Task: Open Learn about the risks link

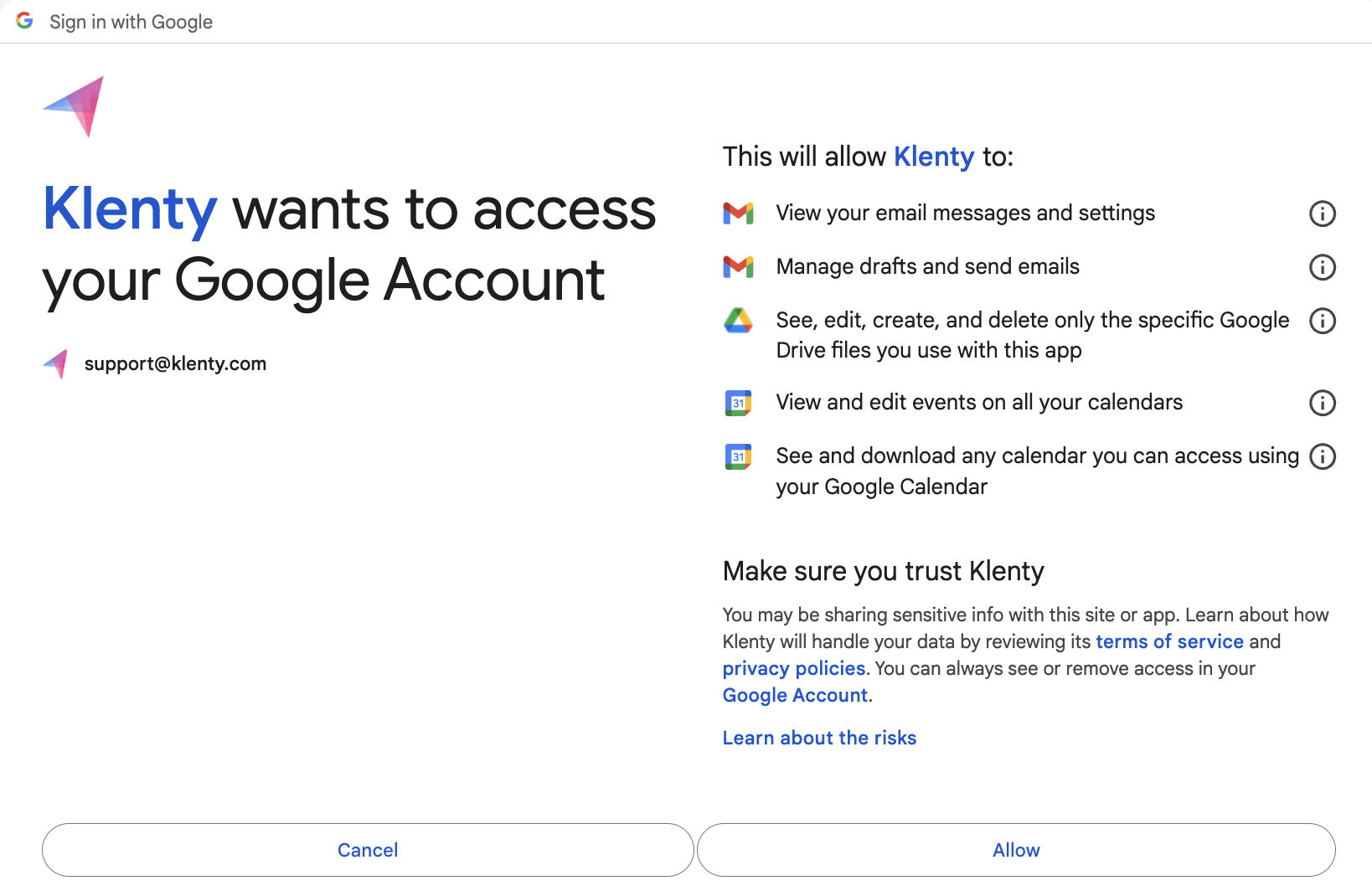Action: click(x=819, y=738)
